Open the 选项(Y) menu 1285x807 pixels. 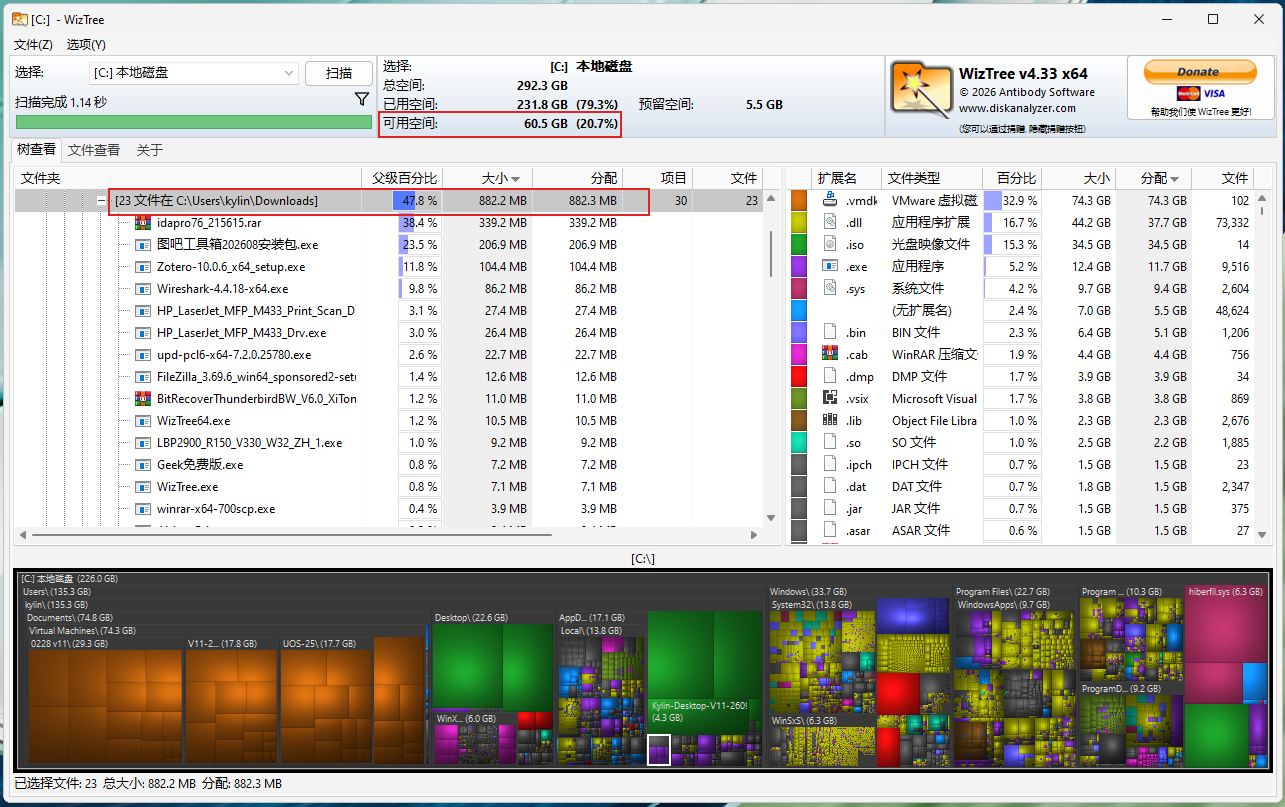pyautogui.click(x=86, y=45)
